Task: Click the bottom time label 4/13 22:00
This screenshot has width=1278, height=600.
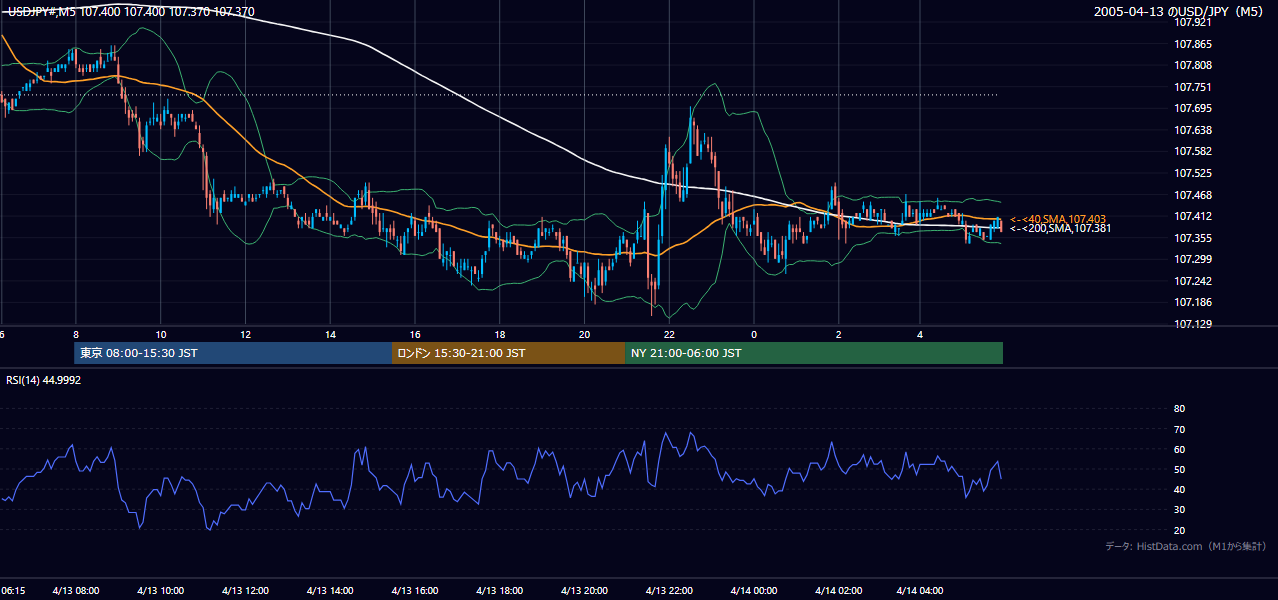Action: click(x=670, y=590)
